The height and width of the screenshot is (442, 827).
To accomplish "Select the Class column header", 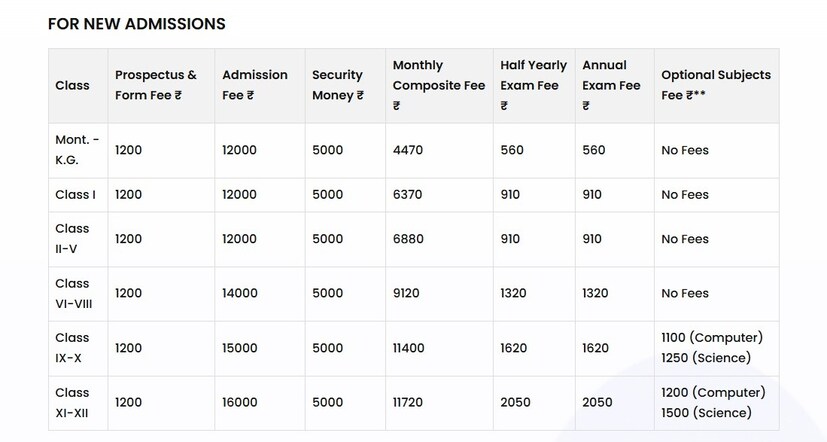I will click(x=72, y=85).
